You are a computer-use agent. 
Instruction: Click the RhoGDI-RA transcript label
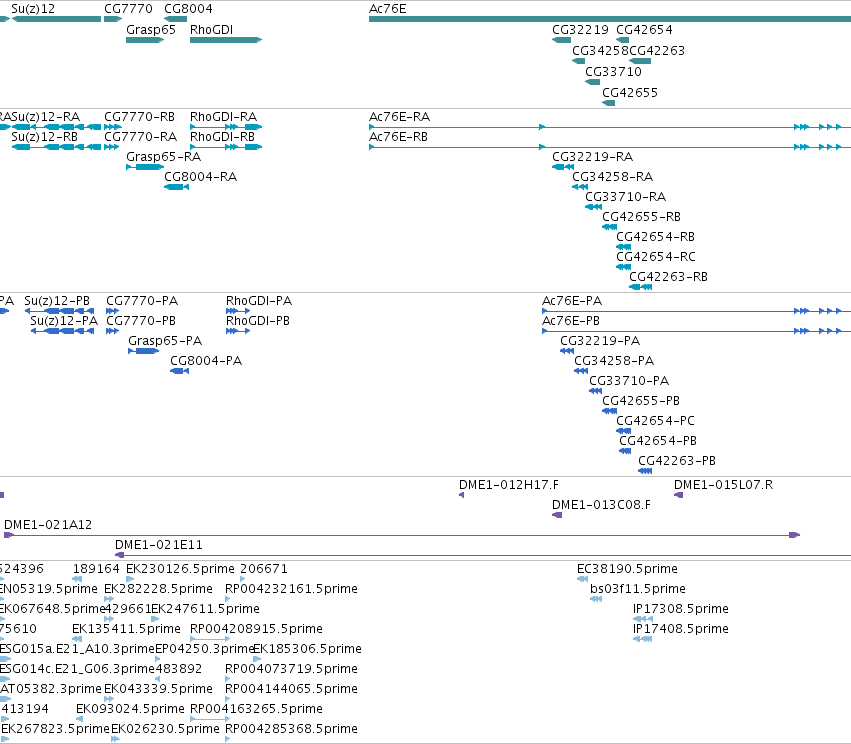coord(223,117)
